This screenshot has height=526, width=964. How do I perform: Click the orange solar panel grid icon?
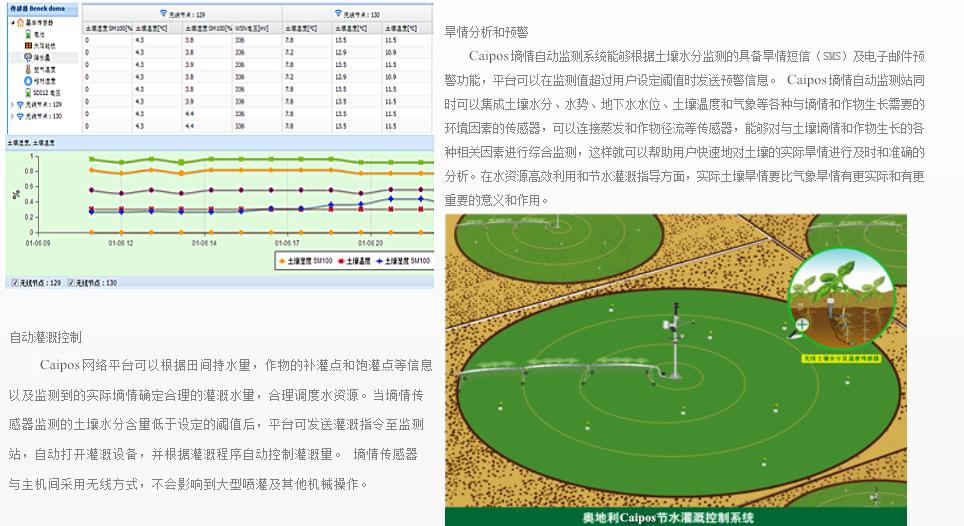click(28, 45)
